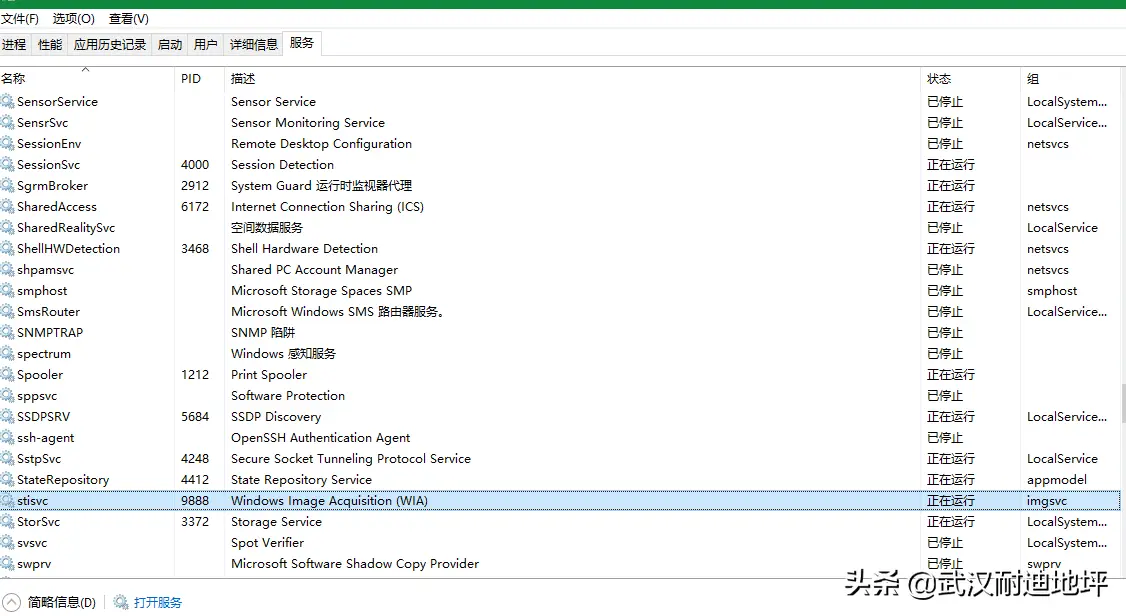Sort by the 状态 column header
Screen dimensions: 1126x616
pyautogui.click(x=939, y=79)
